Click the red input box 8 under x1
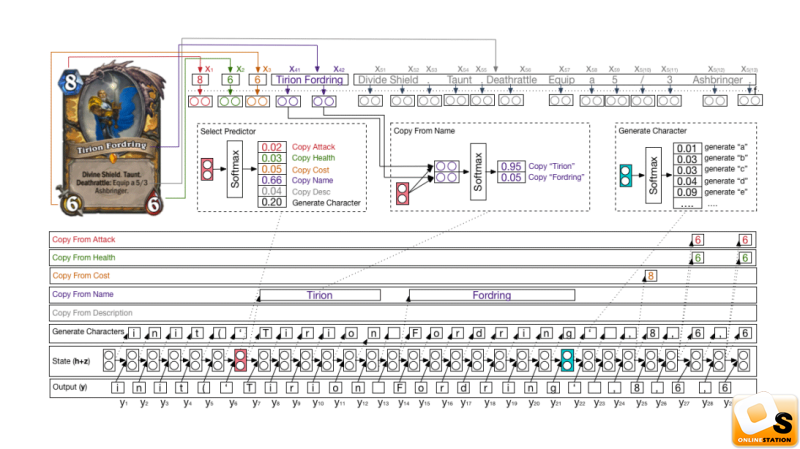The width and height of the screenshot is (800, 449). 200,80
